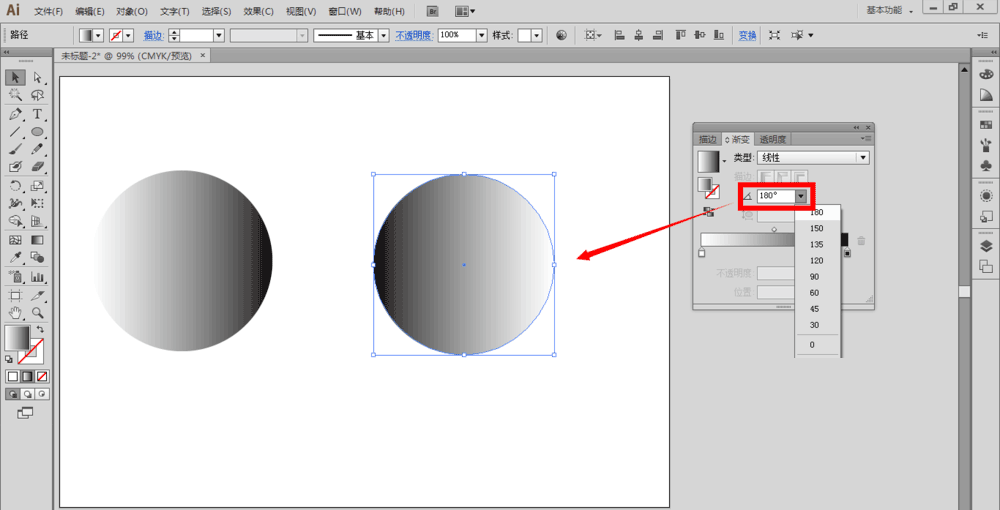Select the Pen tool
Image resolution: width=1000 pixels, height=510 pixels.
point(15,114)
